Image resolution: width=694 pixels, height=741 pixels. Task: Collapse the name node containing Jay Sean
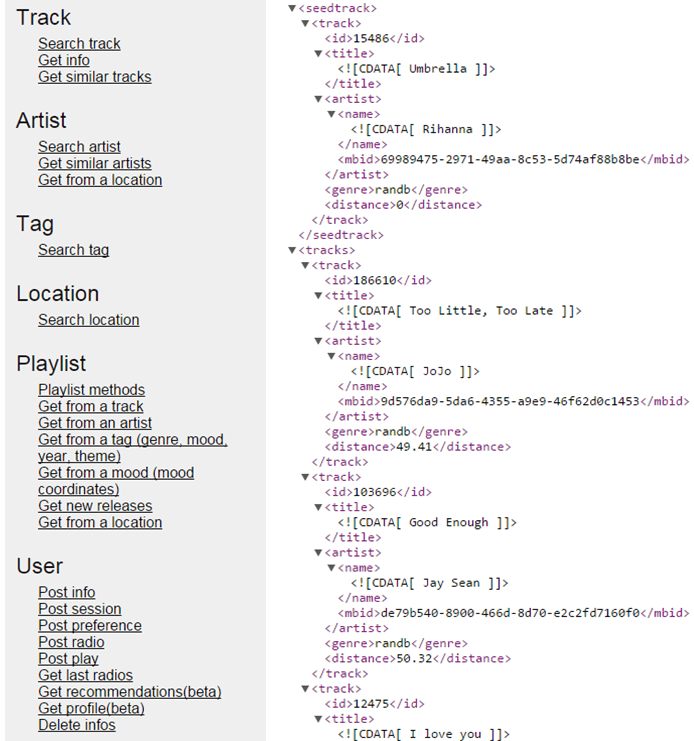pyautogui.click(x=331, y=568)
